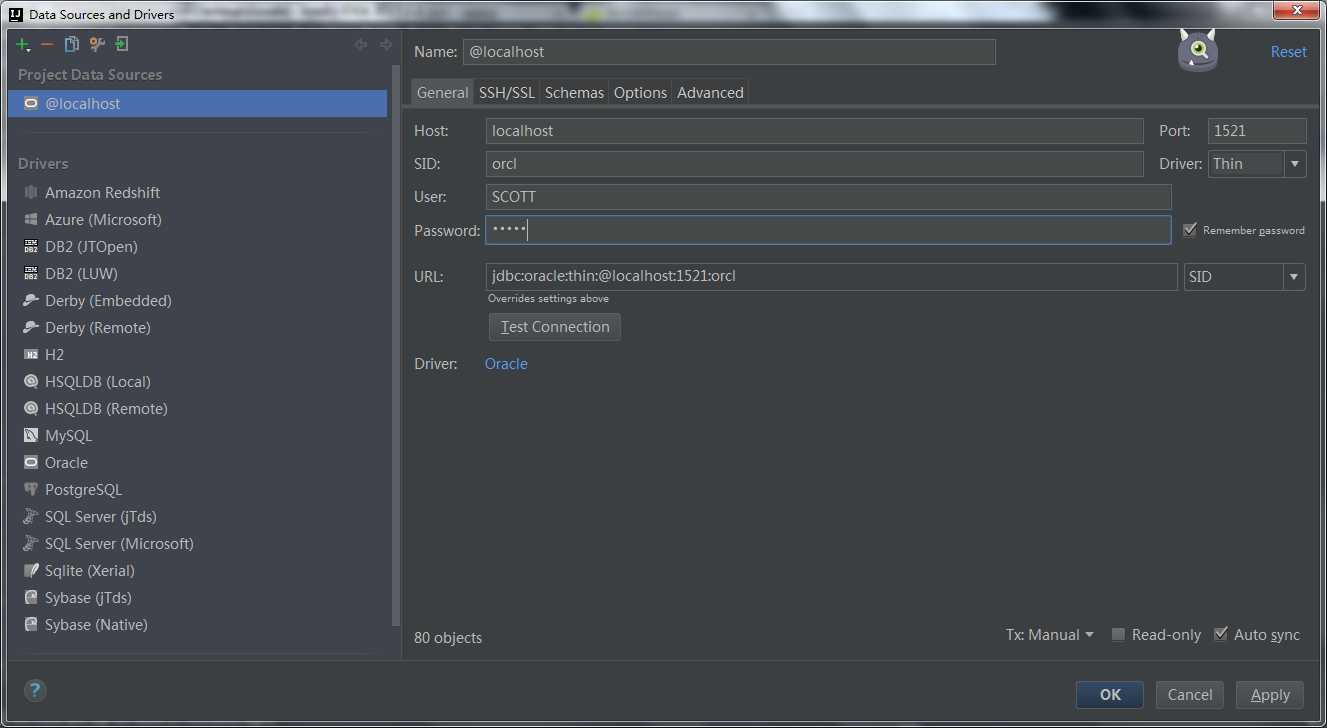Open the Schemas tab

click(574, 92)
